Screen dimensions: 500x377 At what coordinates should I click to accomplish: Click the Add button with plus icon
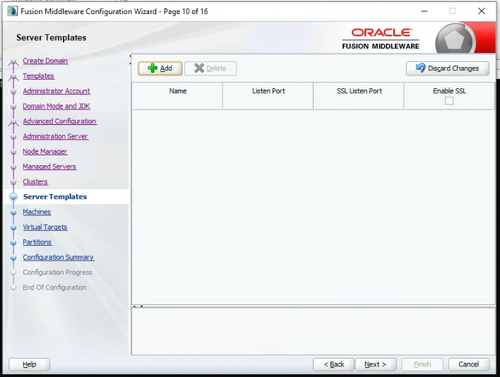(x=160, y=68)
